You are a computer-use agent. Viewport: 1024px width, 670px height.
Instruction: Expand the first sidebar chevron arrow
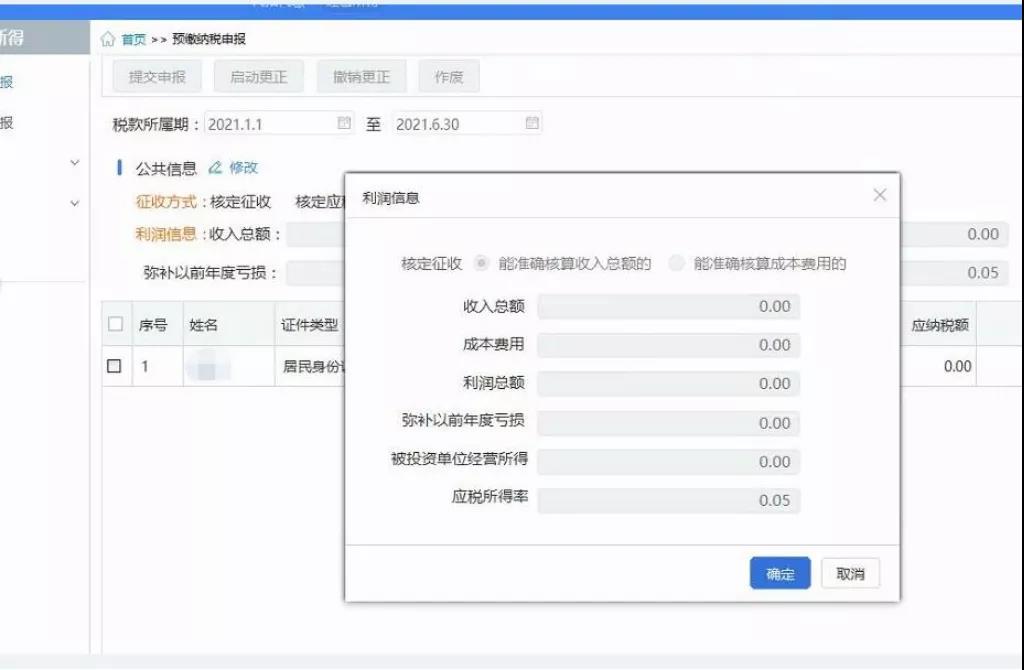pos(74,163)
